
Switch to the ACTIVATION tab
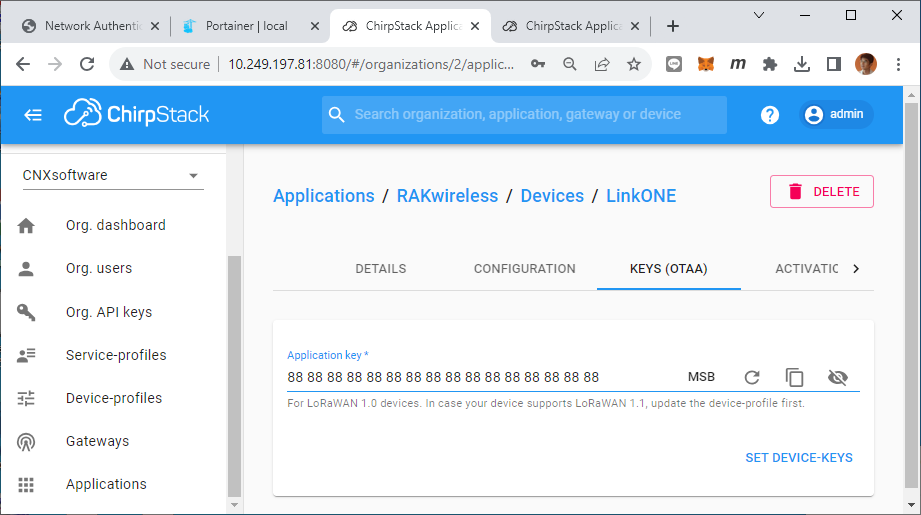(806, 269)
